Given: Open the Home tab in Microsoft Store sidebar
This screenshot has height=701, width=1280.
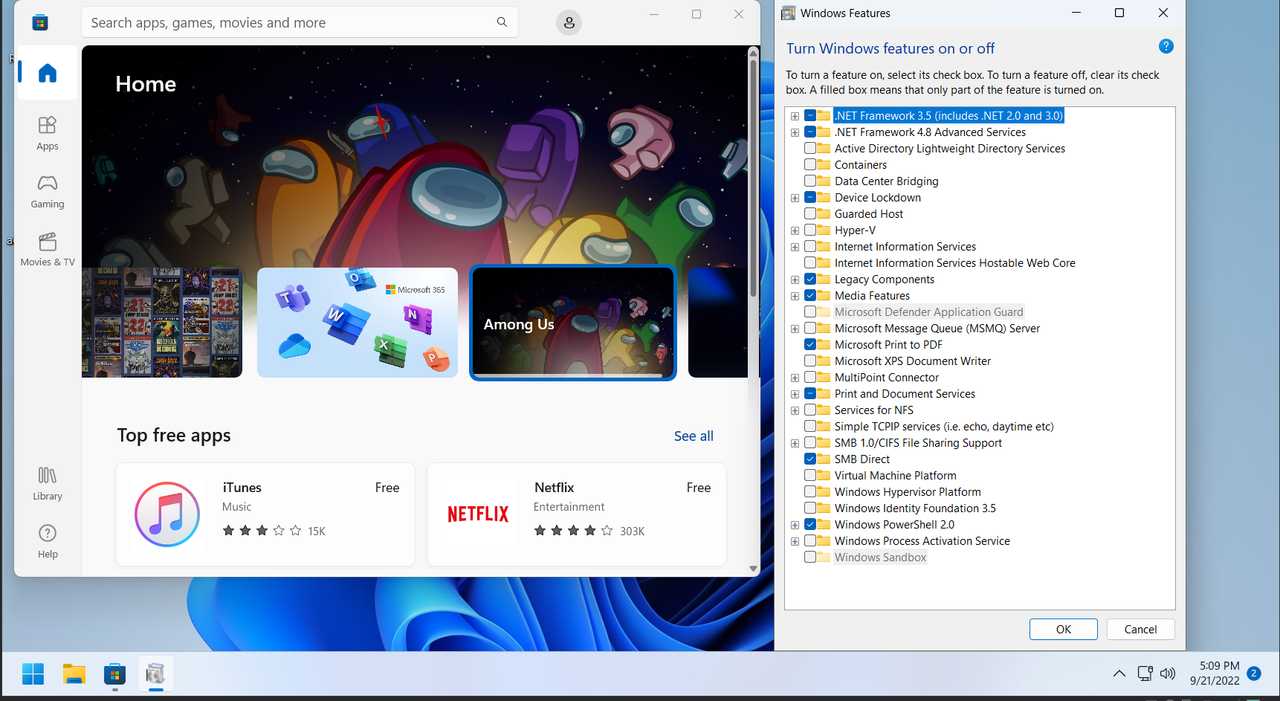Looking at the screenshot, I should click(x=47, y=73).
